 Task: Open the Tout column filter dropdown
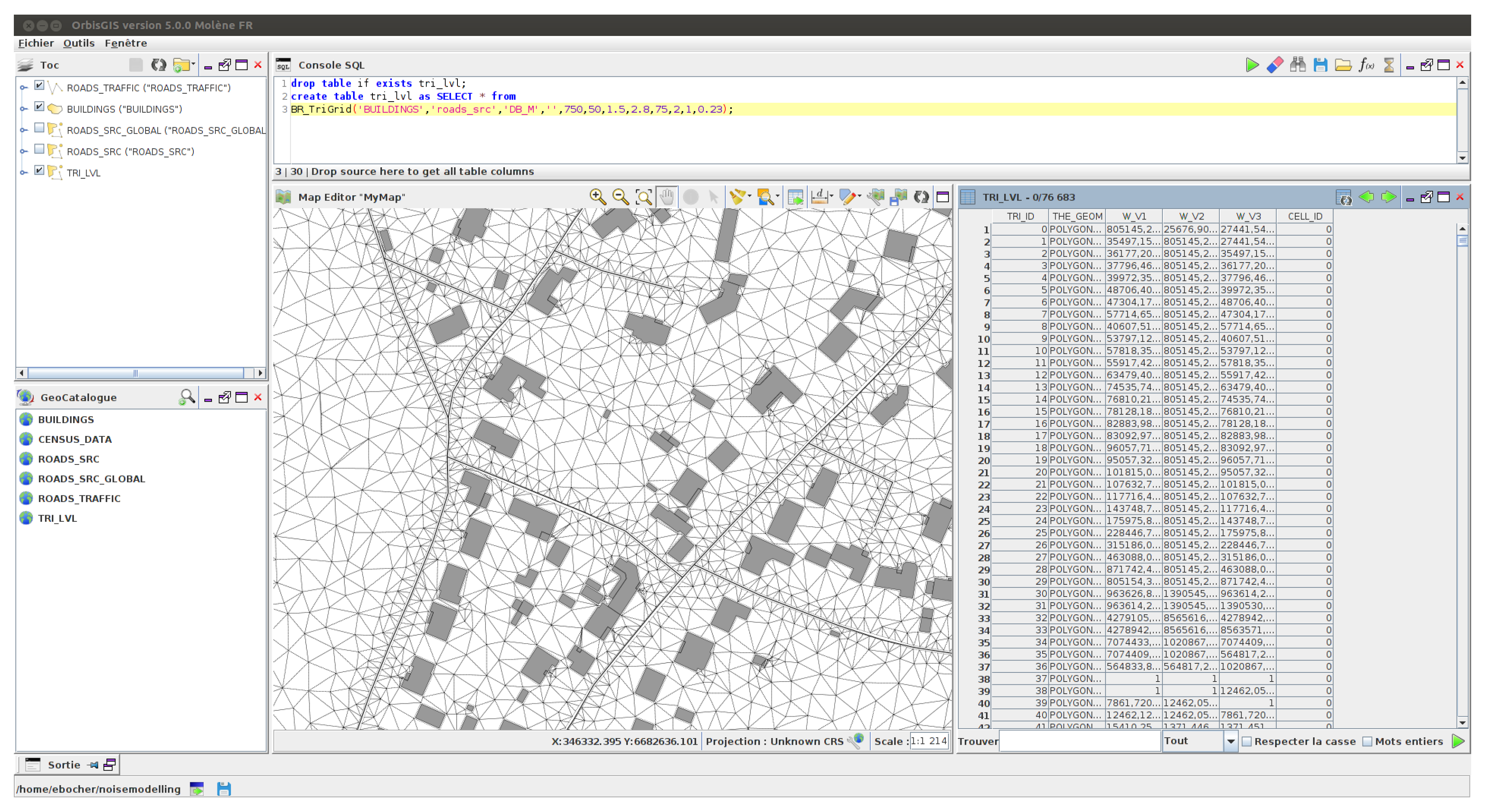click(1230, 742)
